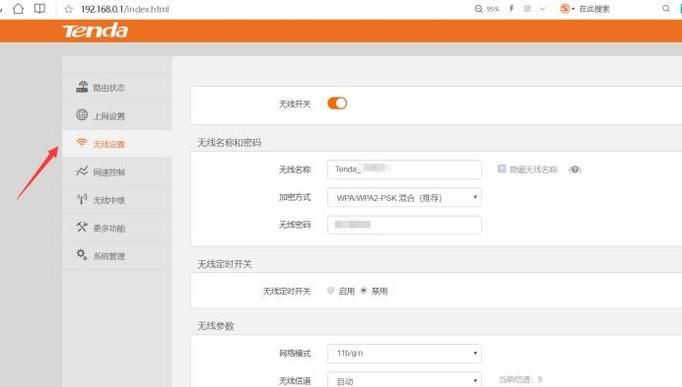Click the wireless relay antenna icon
Screen dimensions: 682x387
point(82,199)
